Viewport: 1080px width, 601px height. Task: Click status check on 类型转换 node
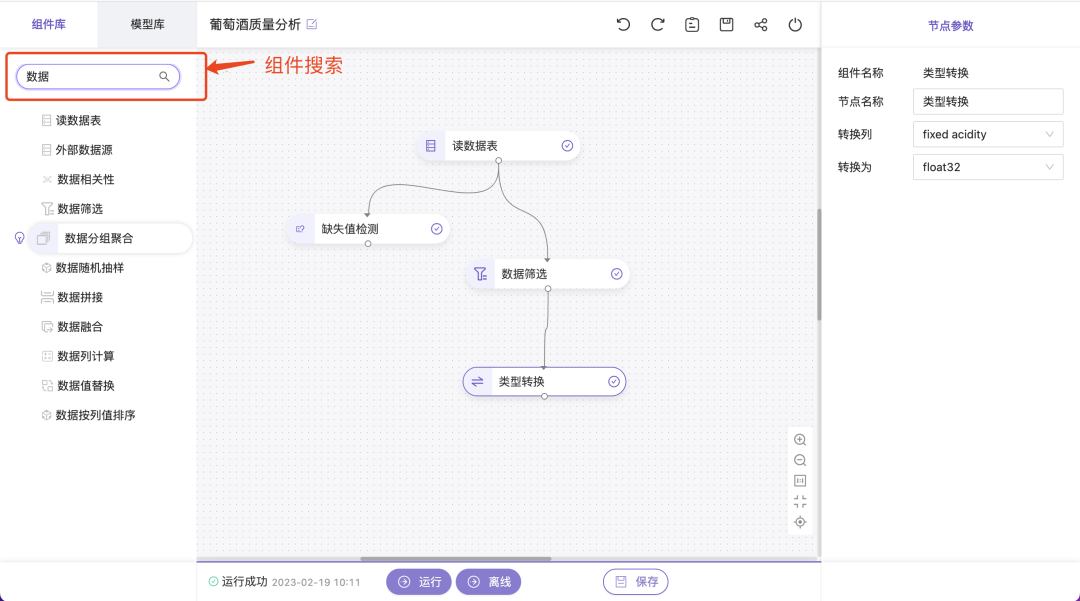point(614,381)
